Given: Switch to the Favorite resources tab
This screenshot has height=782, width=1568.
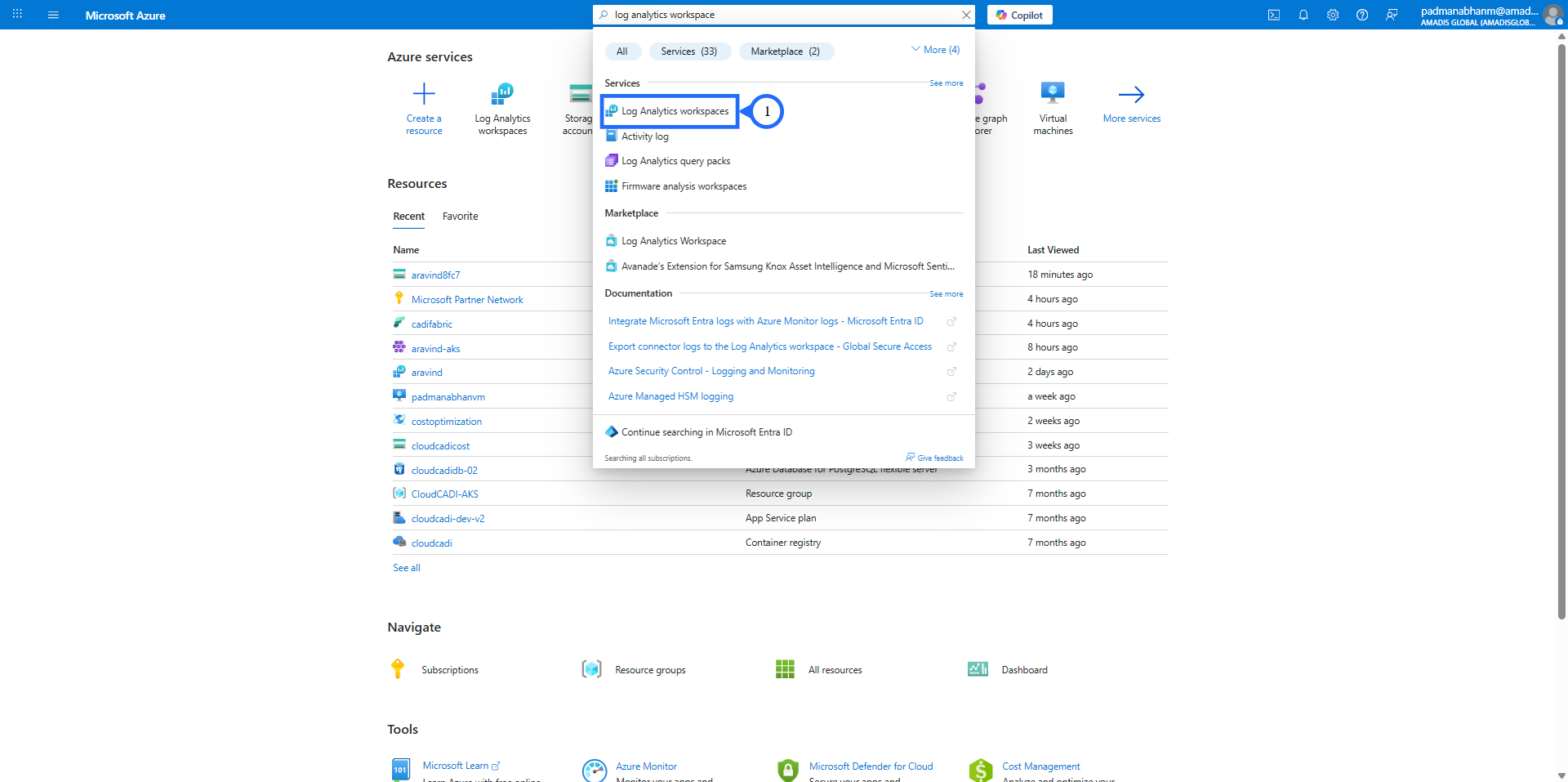Looking at the screenshot, I should (x=460, y=217).
